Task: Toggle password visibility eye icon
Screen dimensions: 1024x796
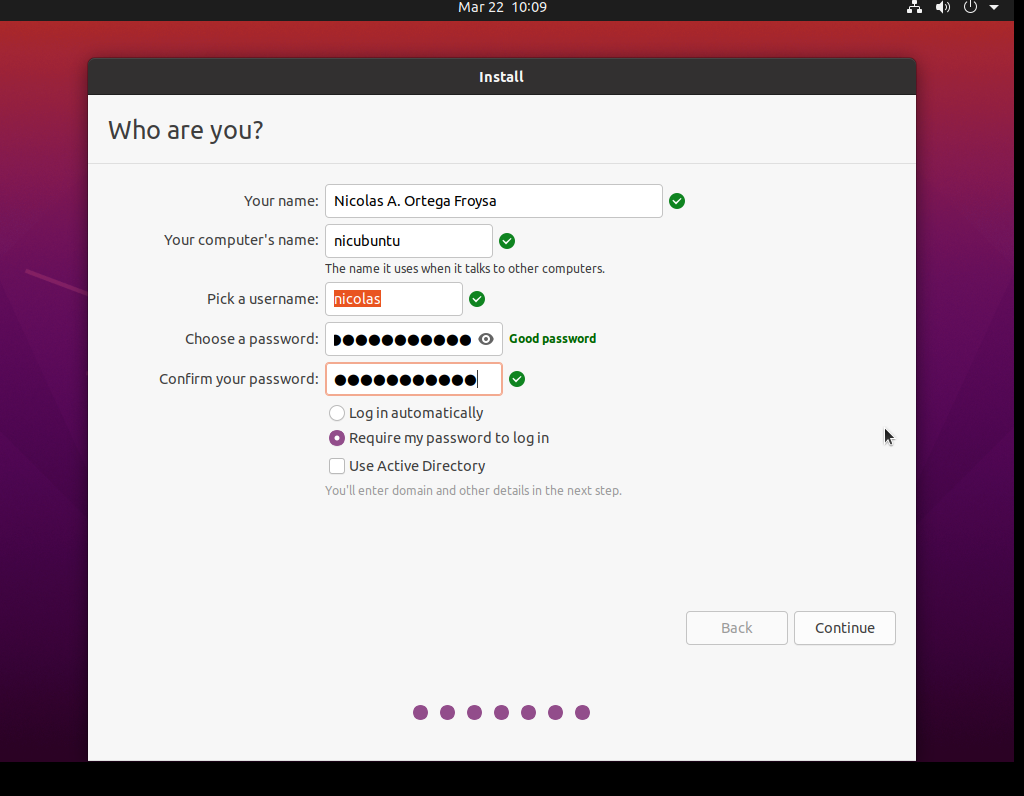Action: click(486, 339)
